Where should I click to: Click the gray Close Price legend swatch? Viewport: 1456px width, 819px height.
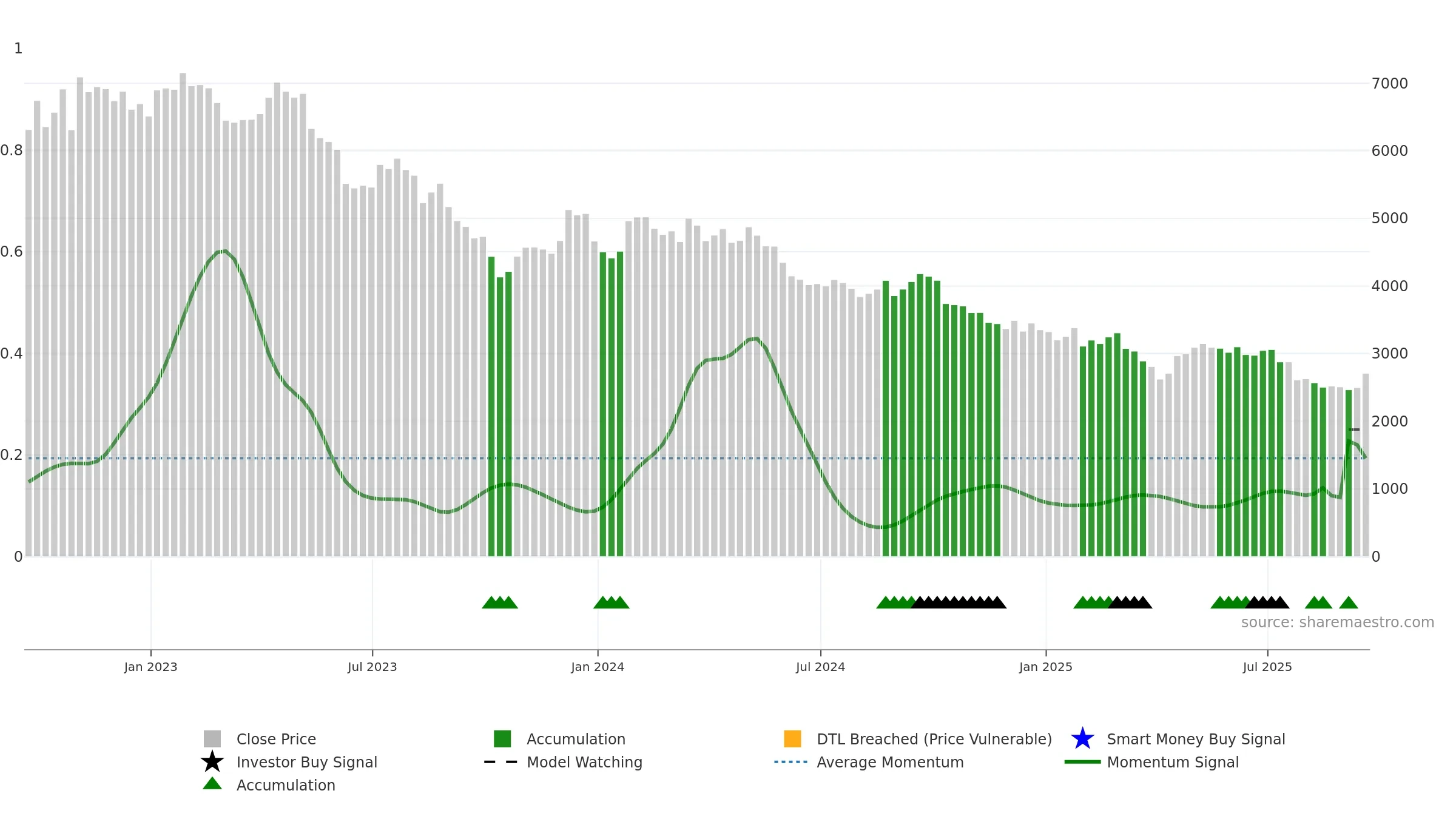(x=212, y=739)
